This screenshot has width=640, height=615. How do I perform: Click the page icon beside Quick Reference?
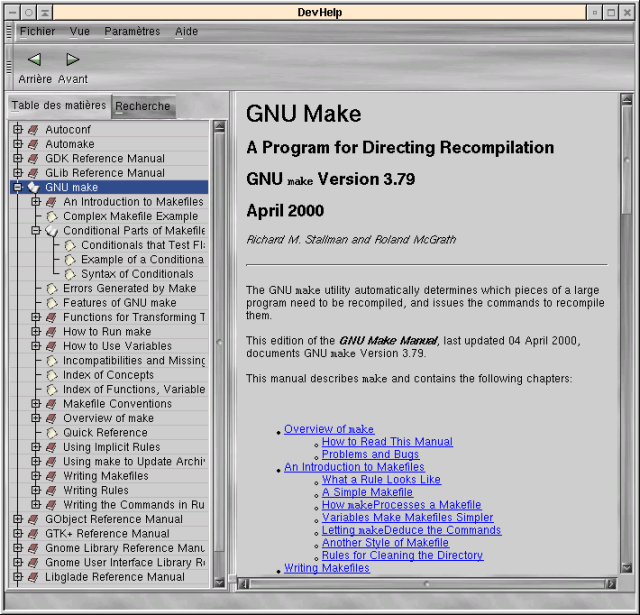(52, 433)
